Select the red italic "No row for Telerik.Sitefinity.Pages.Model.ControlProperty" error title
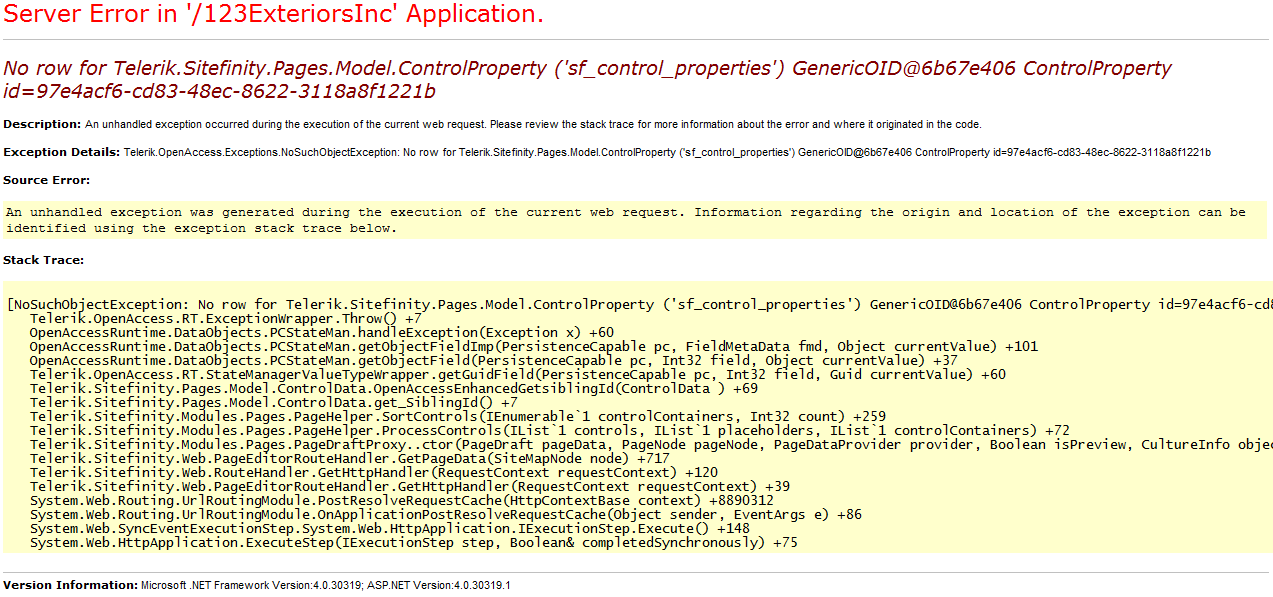The width and height of the screenshot is (1273, 597). click(x=587, y=80)
